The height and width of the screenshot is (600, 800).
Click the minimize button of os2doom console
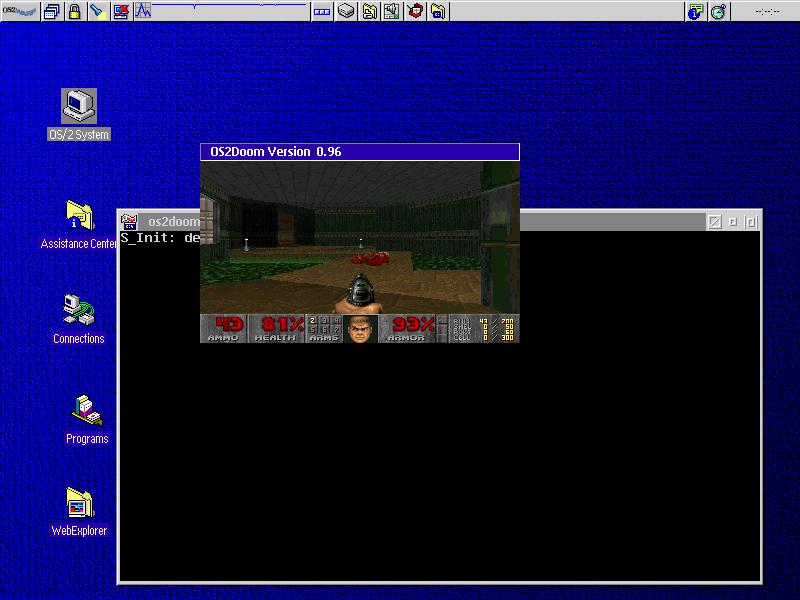[x=733, y=222]
